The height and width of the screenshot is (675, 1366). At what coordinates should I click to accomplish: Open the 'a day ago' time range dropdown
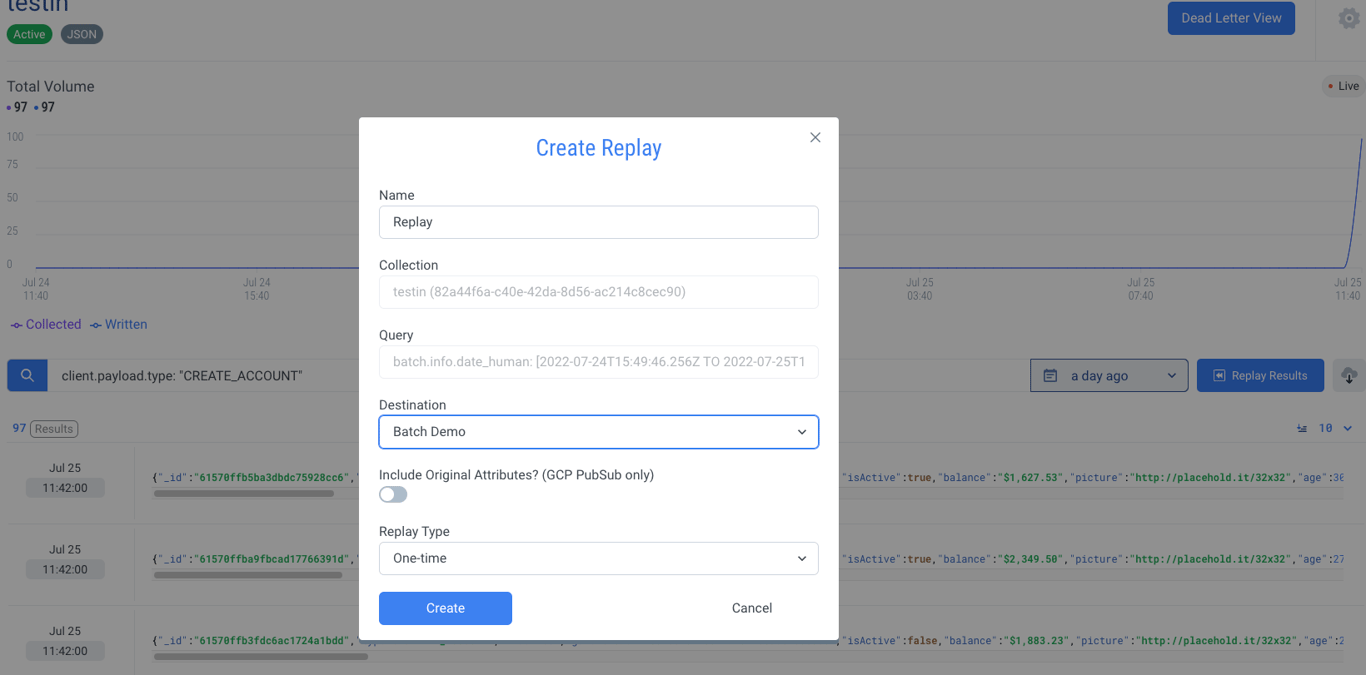click(x=1109, y=376)
